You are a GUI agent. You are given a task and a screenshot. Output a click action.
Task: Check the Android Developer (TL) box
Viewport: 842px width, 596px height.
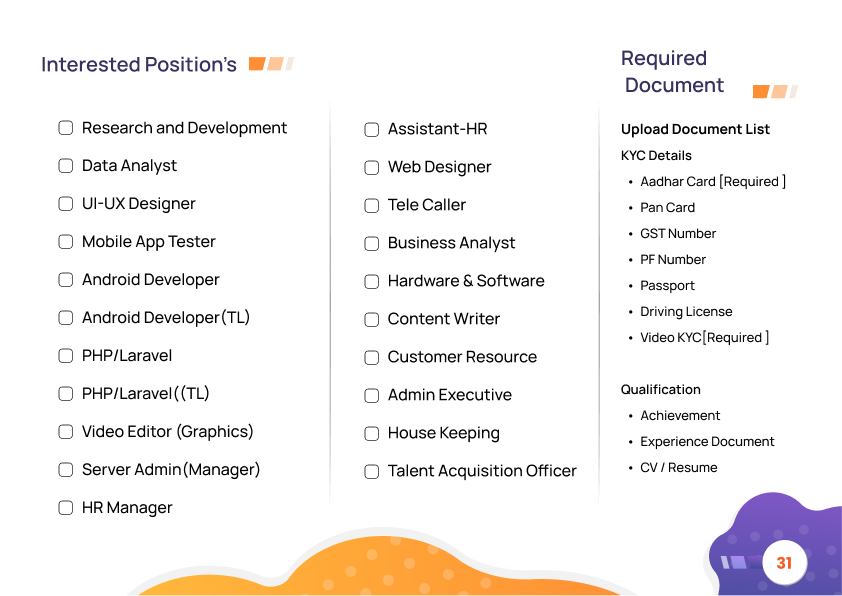pyautogui.click(x=66, y=318)
